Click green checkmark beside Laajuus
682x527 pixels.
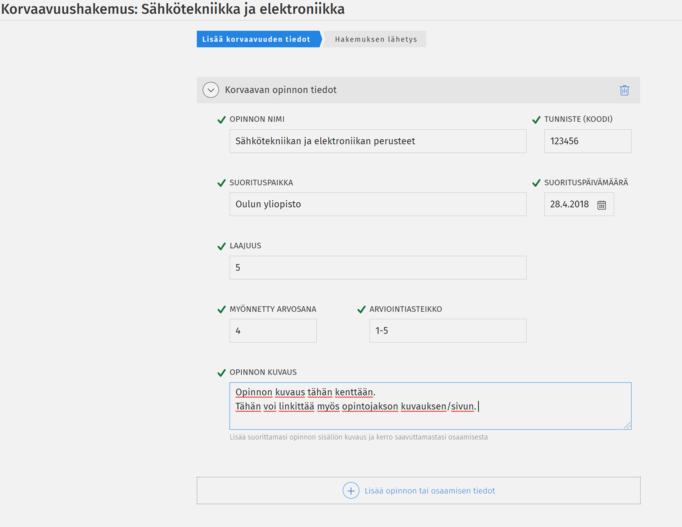tap(222, 246)
